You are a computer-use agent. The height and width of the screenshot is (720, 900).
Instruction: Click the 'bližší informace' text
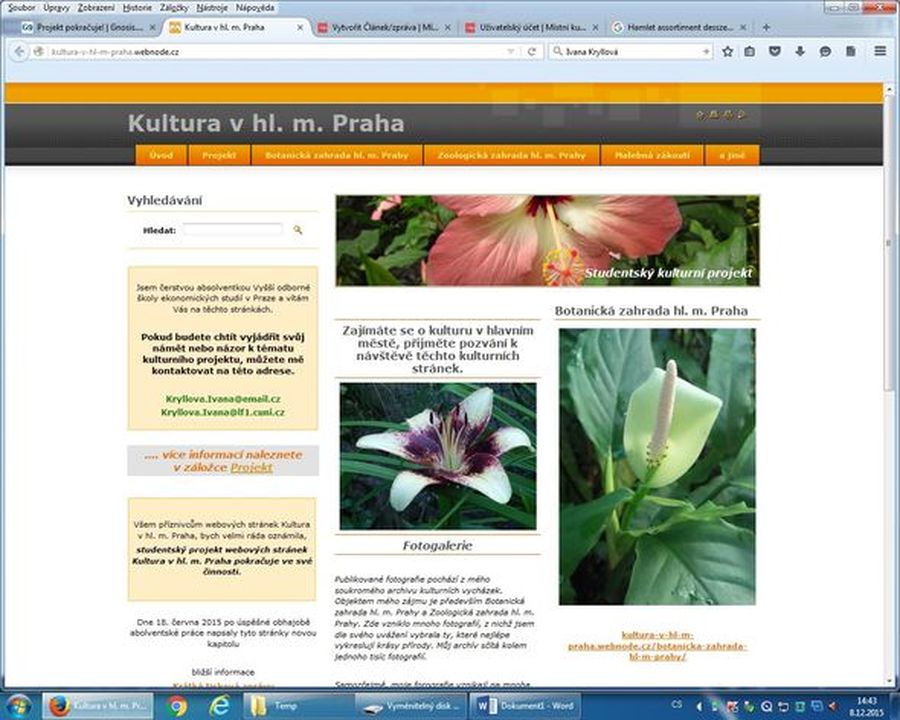[x=223, y=672]
